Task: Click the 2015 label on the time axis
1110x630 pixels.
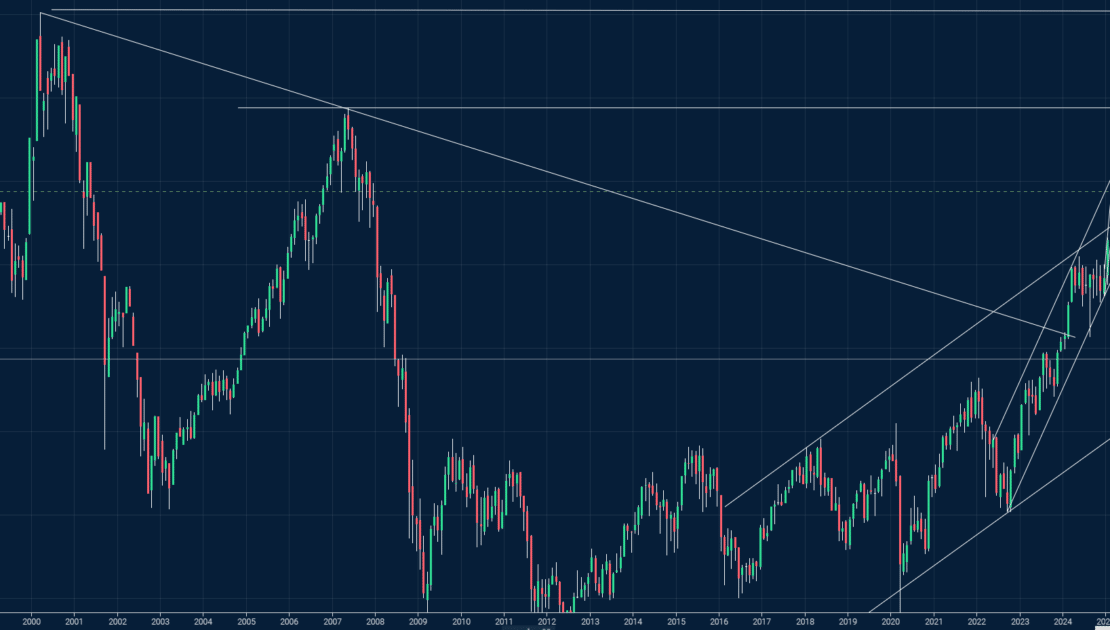Action: (676, 621)
